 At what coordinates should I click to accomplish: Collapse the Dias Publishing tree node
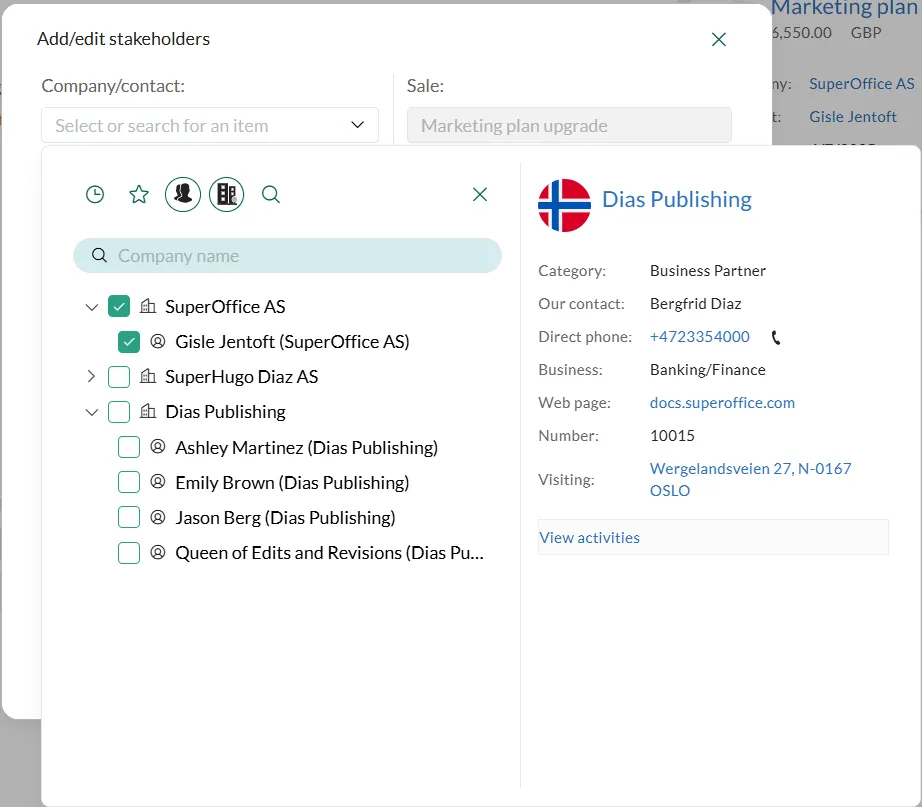[x=91, y=412]
